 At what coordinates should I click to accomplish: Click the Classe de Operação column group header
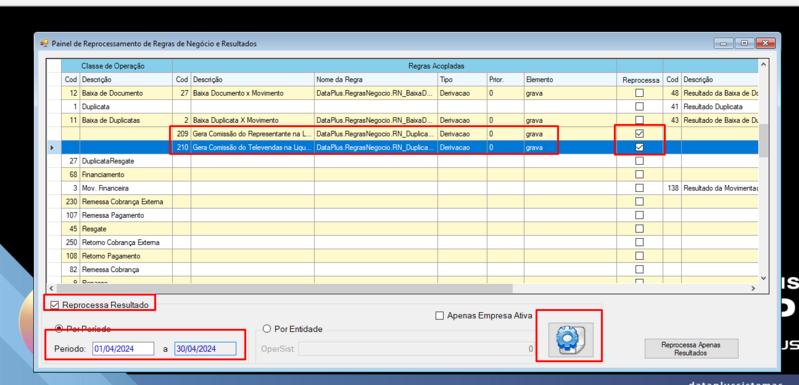pos(117,66)
